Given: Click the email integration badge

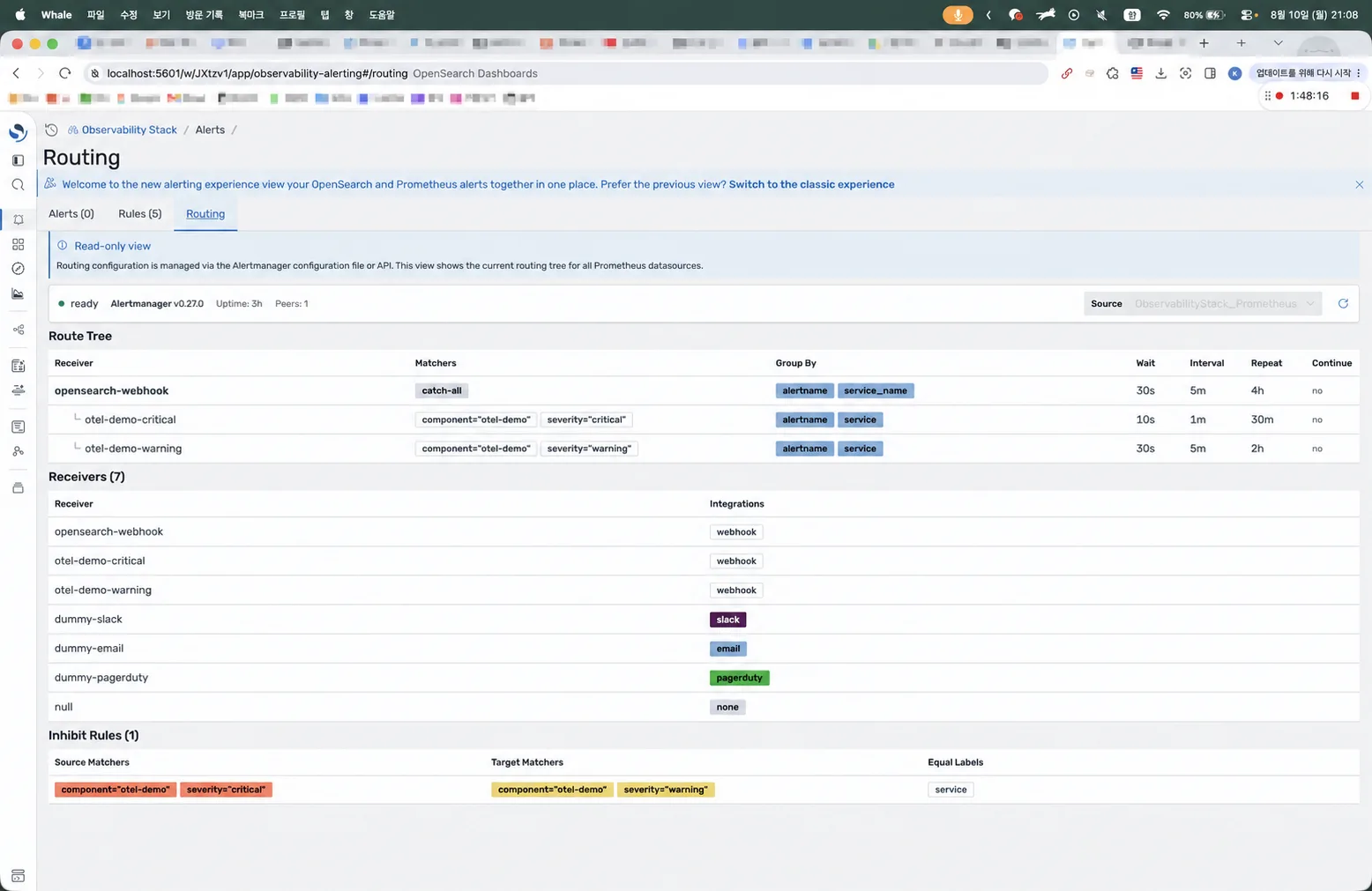Looking at the screenshot, I should point(728,649).
